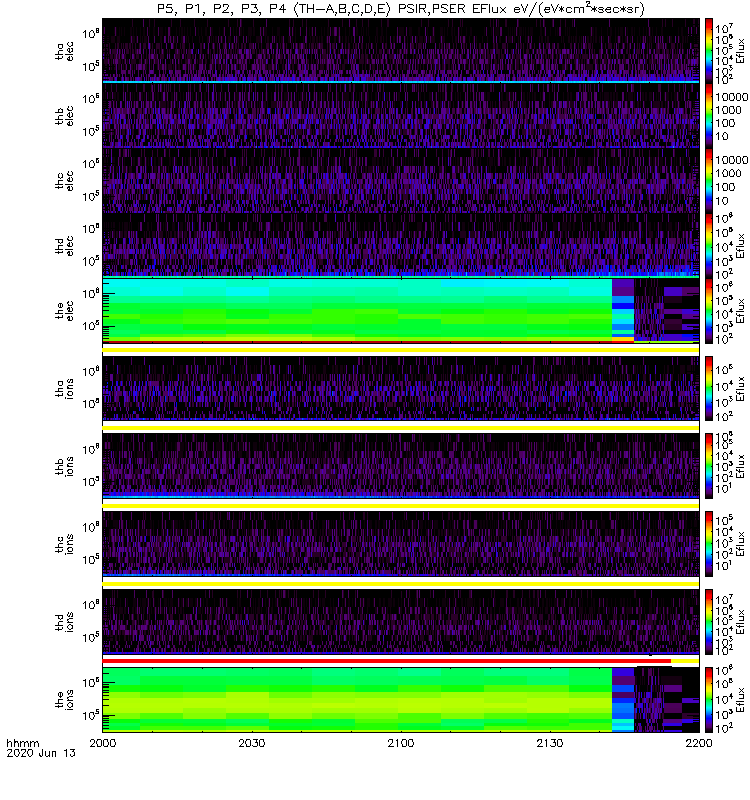
Task: Click the 10^5 tick label on the tha elec axis
Action: (91, 66)
